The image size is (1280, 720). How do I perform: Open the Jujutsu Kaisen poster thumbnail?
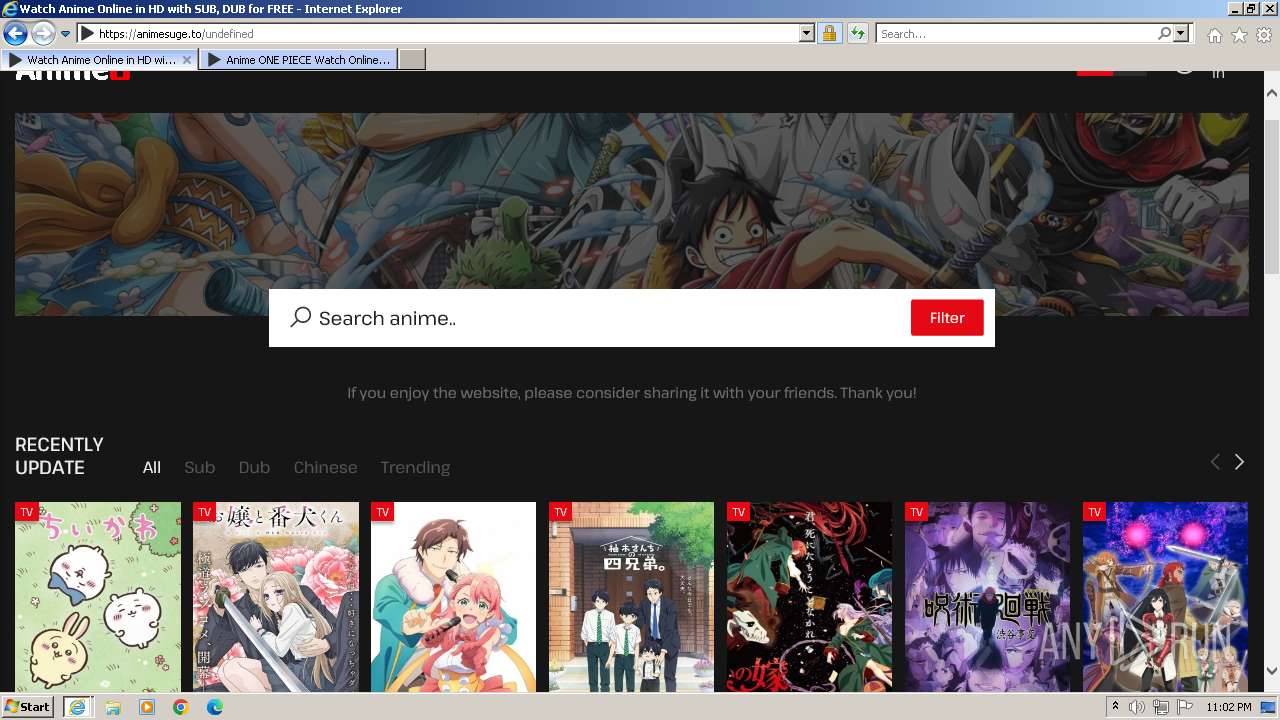(x=988, y=597)
